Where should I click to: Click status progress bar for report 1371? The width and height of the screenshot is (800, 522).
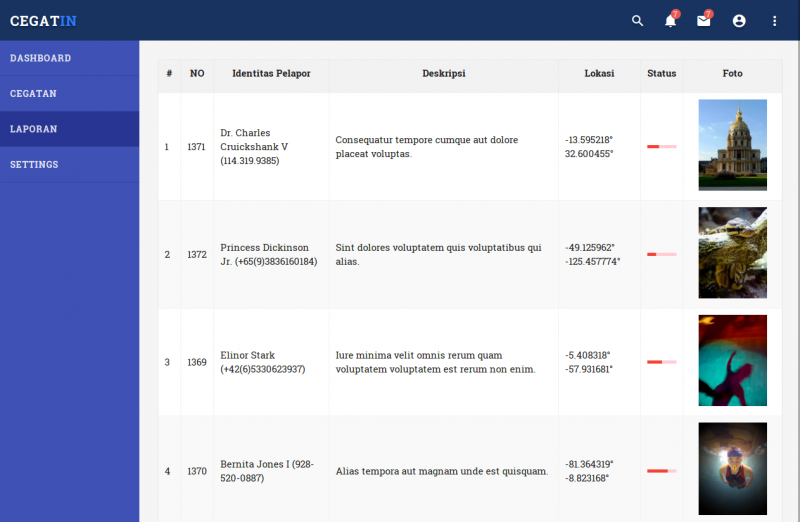pos(661,147)
